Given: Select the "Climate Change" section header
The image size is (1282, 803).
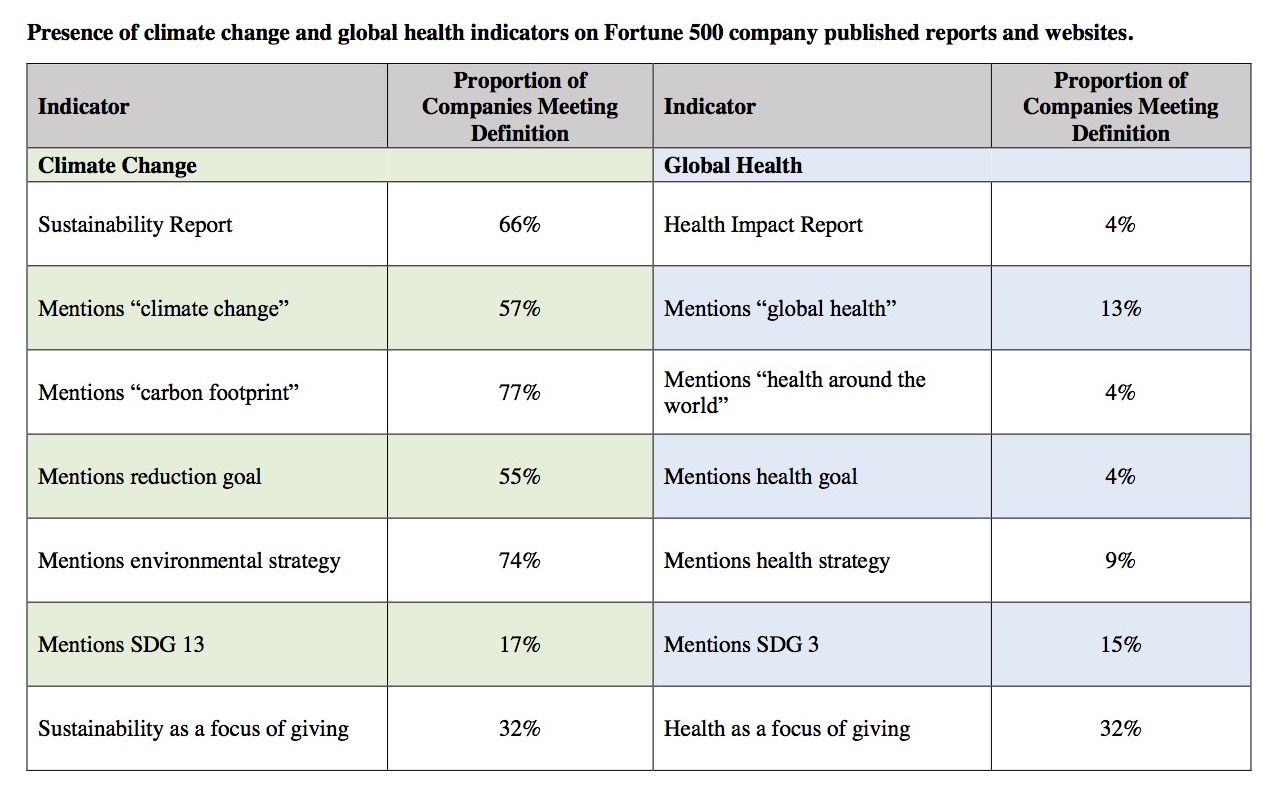Looking at the screenshot, I should [x=117, y=166].
